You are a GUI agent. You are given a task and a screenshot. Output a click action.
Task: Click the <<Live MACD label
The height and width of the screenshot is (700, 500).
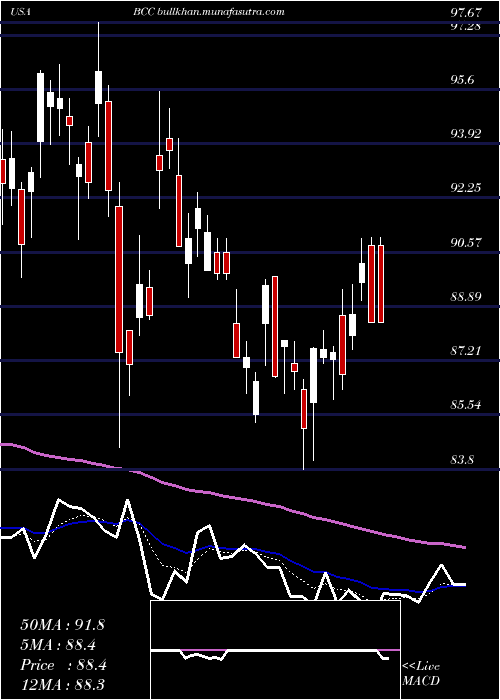coord(421,674)
